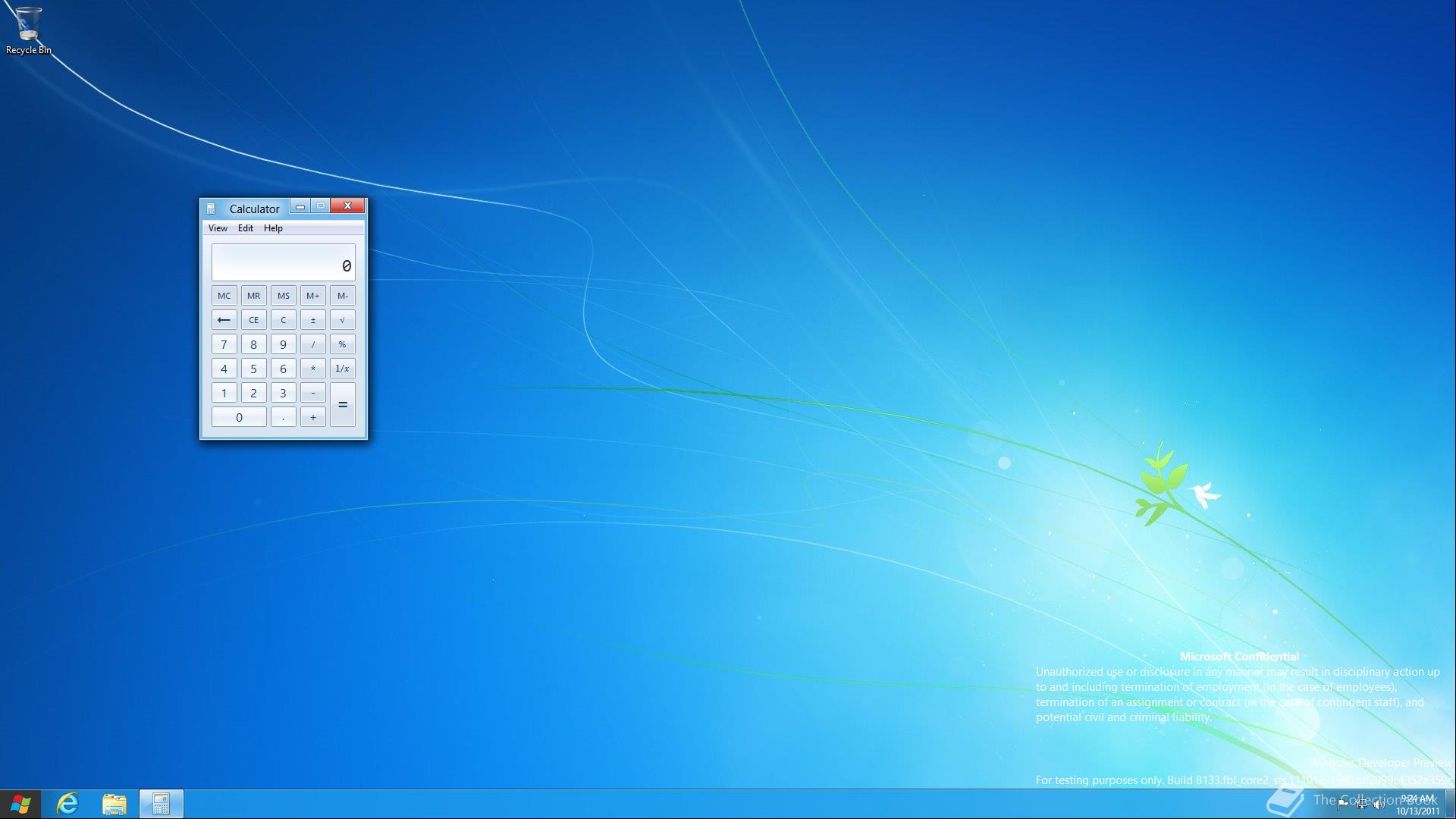Click the volume speaker tray icon
Viewport: 1456px width, 819px height.
coord(1379,805)
